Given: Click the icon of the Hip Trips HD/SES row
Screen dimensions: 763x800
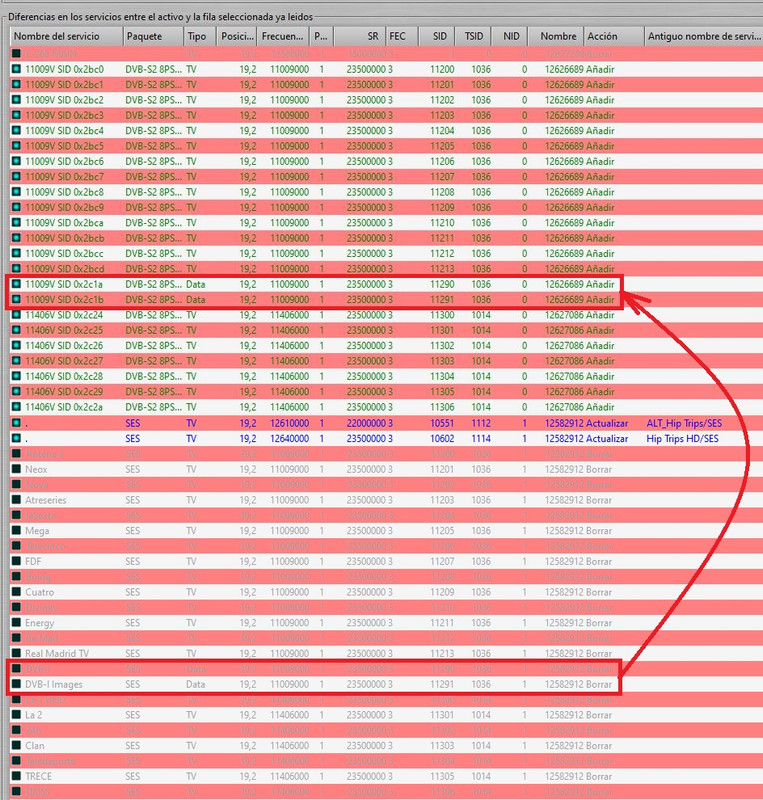Looking at the screenshot, I should (16, 438).
